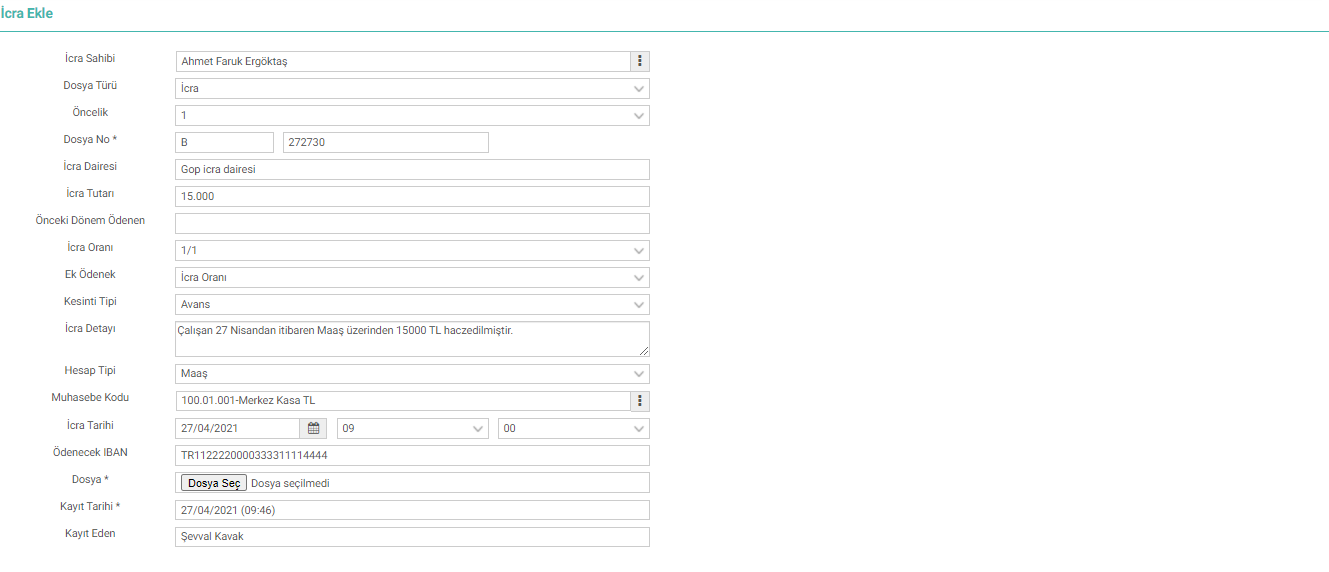Screen dimensions: 1329x572
Task: Click the İcra Sahibi name field
Action: [402, 61]
